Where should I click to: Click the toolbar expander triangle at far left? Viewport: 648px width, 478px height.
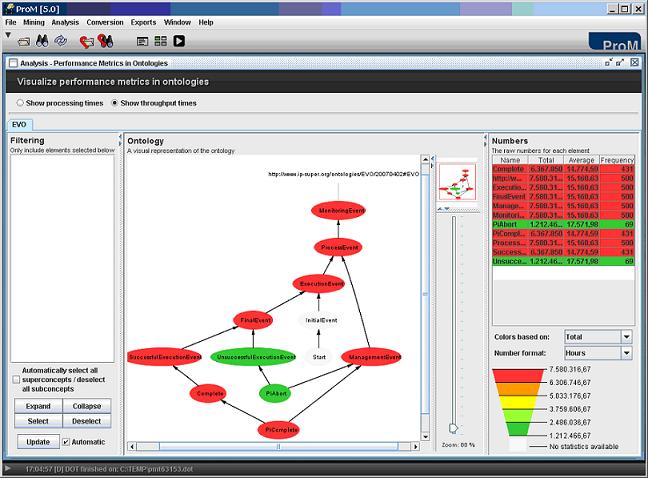point(8,35)
